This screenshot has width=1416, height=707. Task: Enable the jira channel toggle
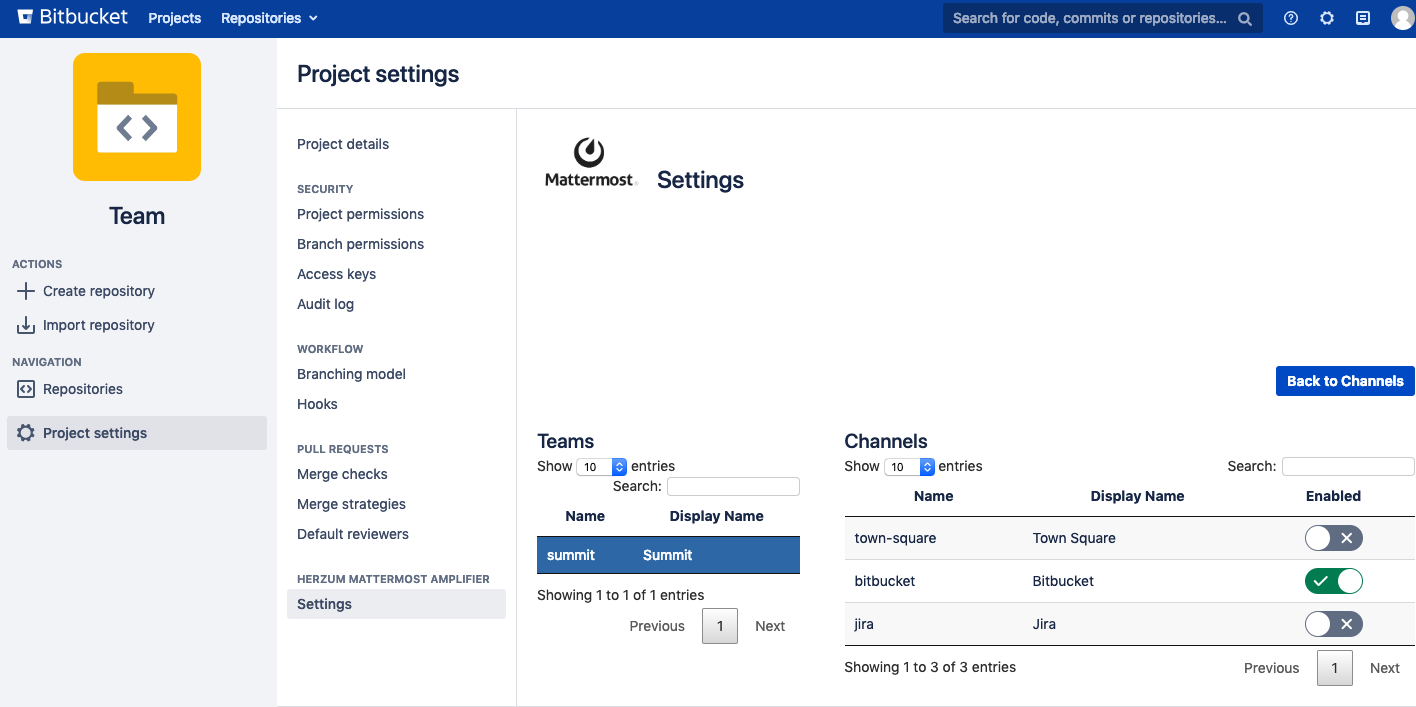click(1333, 624)
